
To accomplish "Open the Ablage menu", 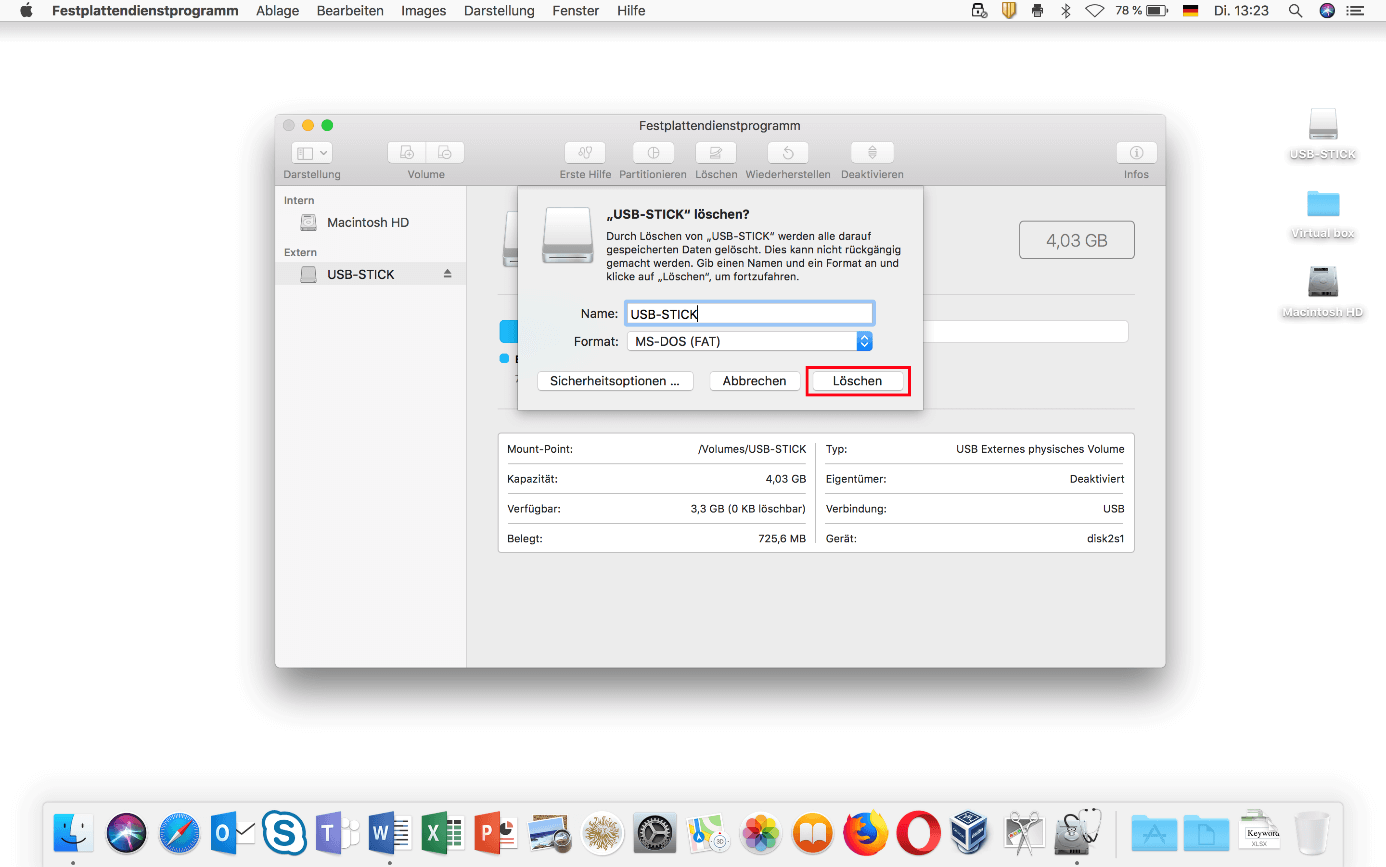I will pos(277,11).
